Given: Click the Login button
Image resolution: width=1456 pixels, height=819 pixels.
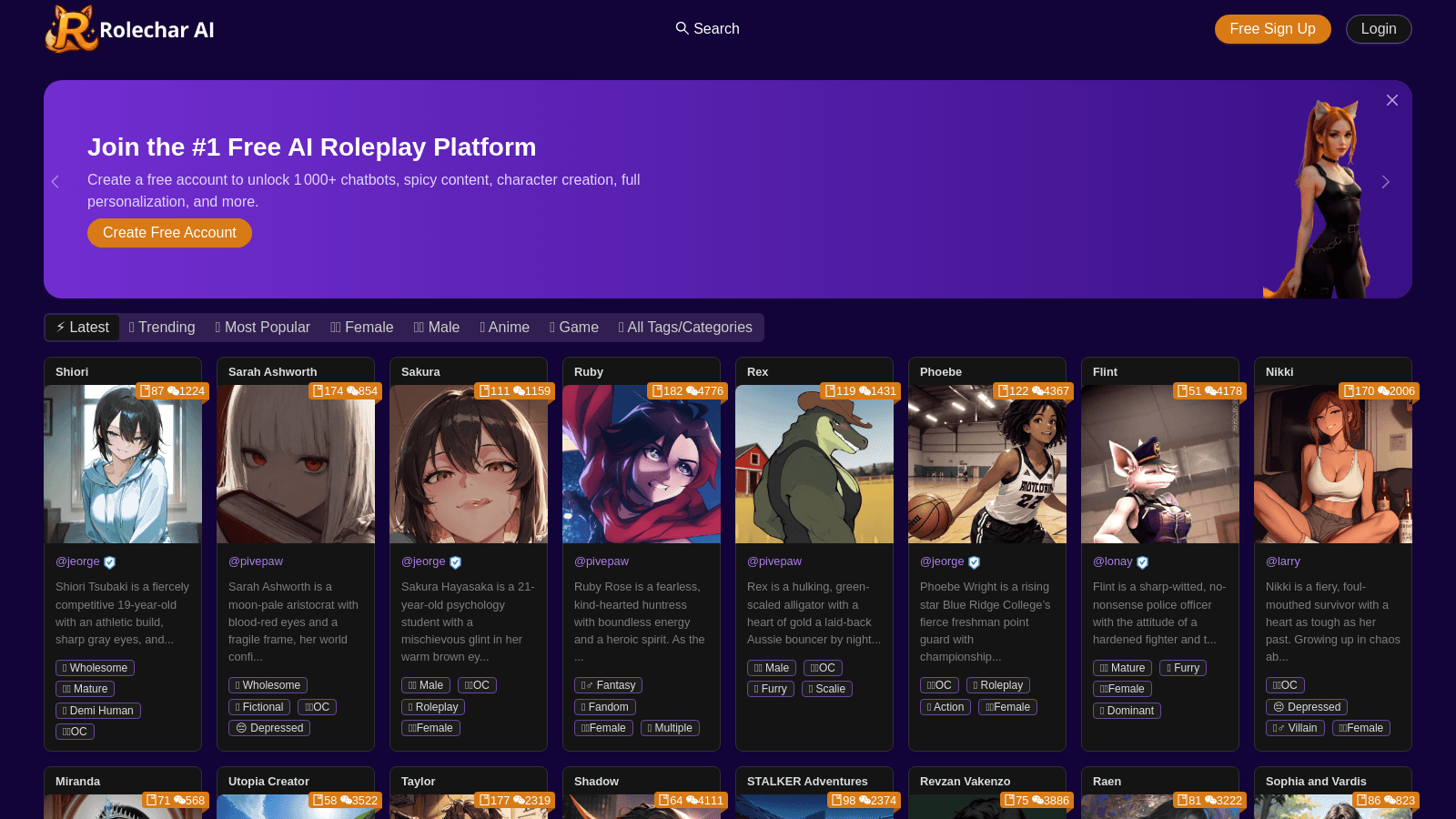Looking at the screenshot, I should [x=1379, y=29].
